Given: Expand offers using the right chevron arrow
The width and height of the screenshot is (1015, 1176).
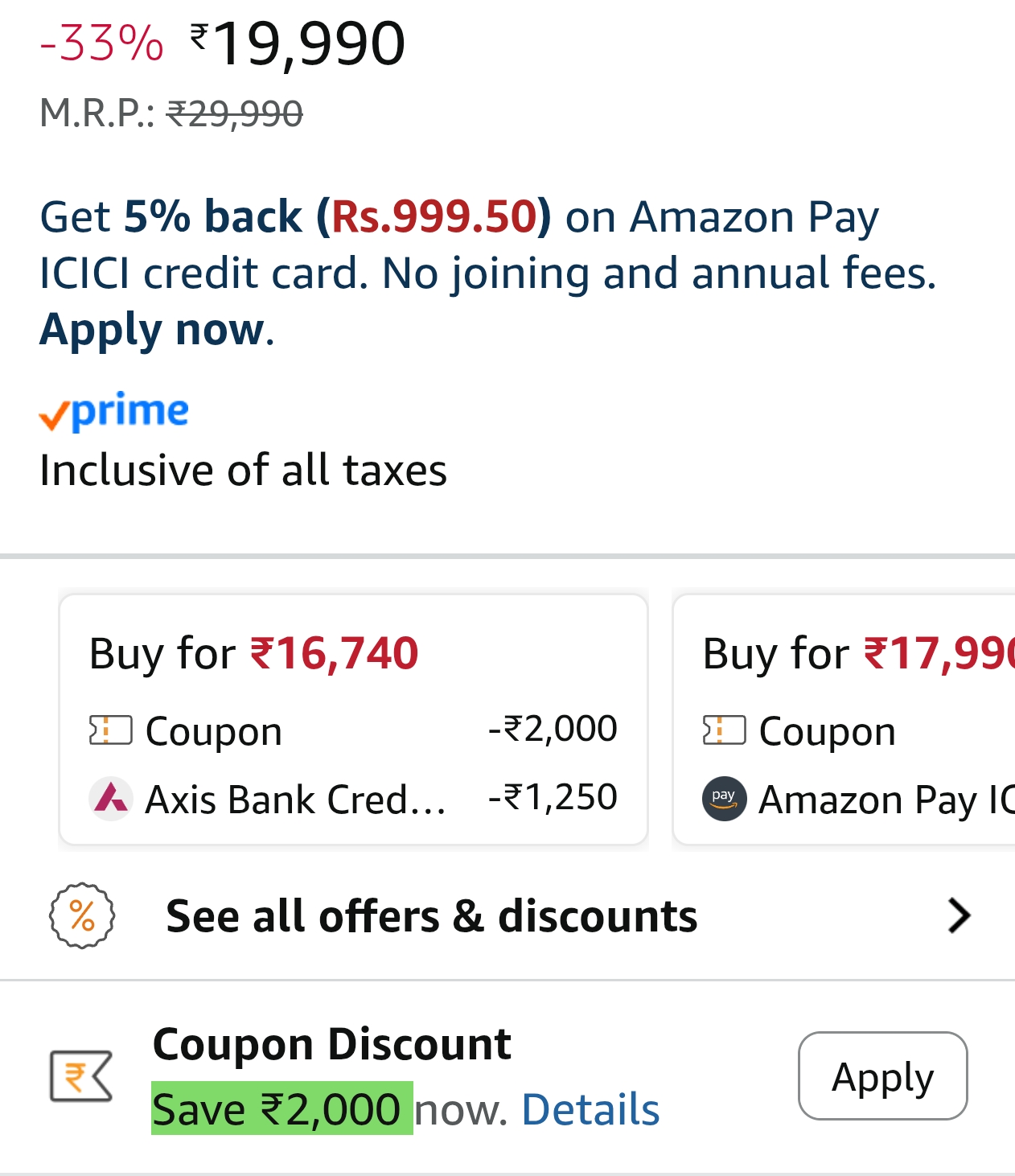Looking at the screenshot, I should coord(959,915).
